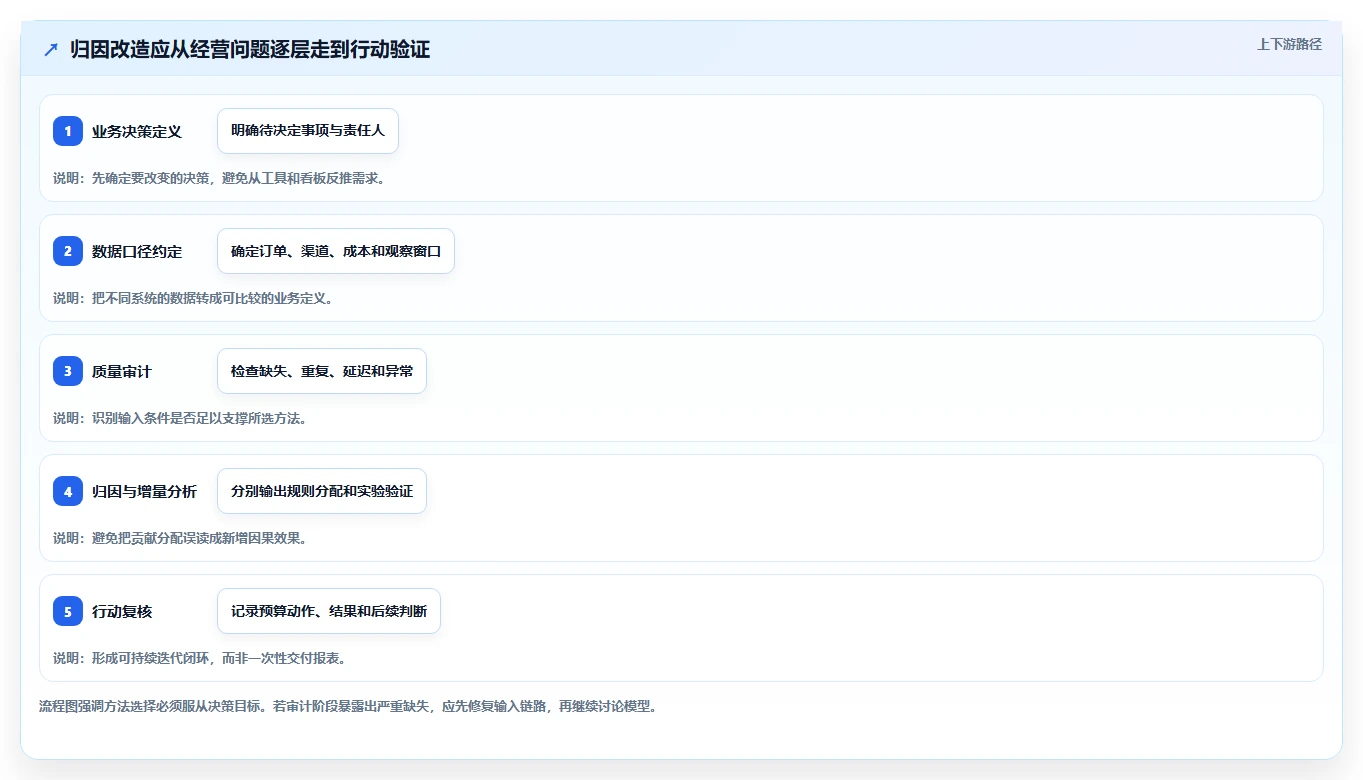
Task: Select the 分别输出规则分配和实验验证 chip
Action: (x=322, y=491)
